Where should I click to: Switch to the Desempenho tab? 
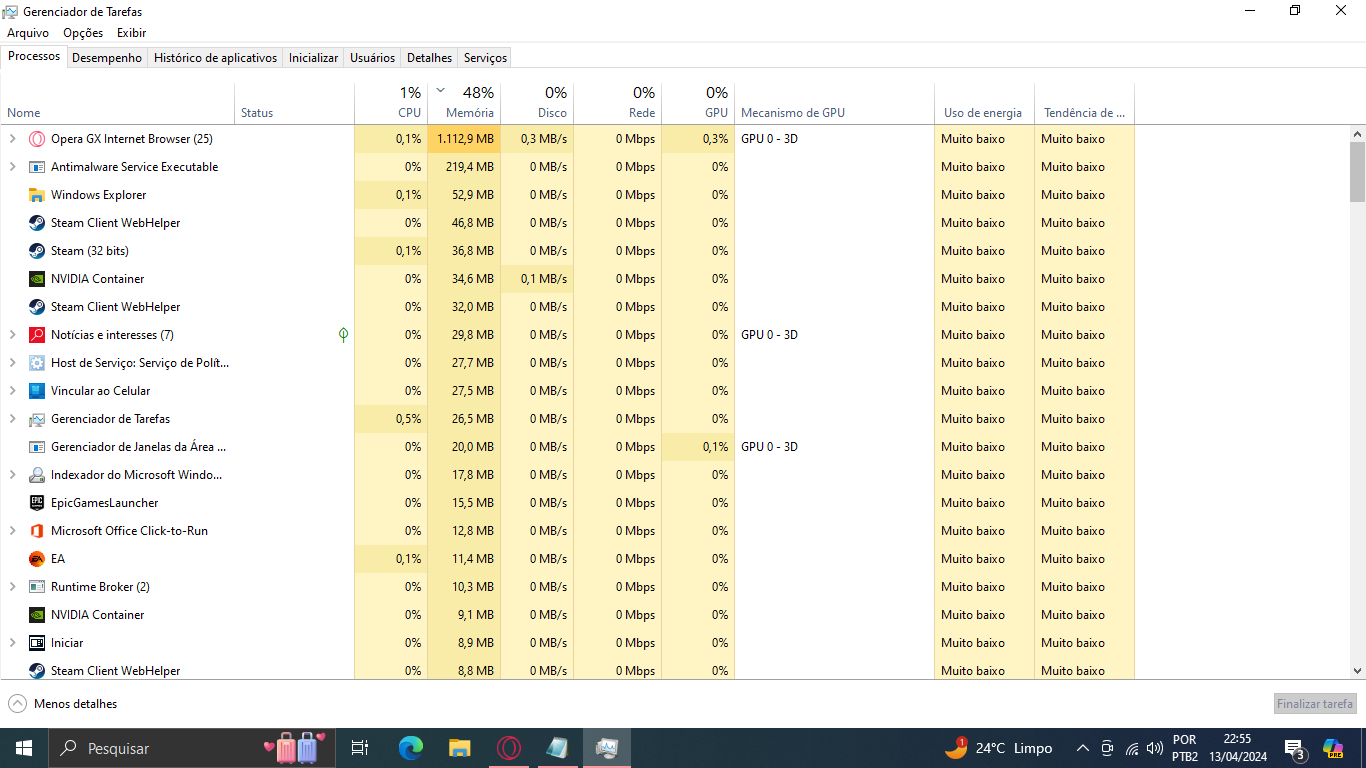coord(107,58)
